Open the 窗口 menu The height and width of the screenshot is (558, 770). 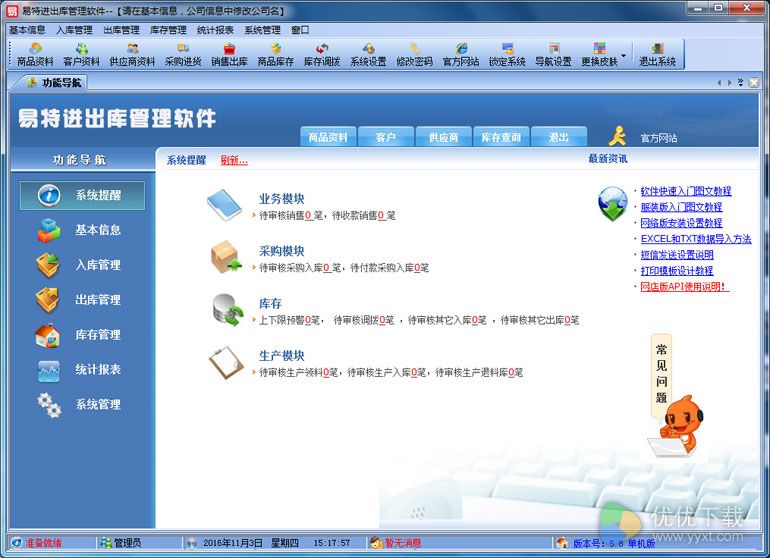(x=300, y=30)
